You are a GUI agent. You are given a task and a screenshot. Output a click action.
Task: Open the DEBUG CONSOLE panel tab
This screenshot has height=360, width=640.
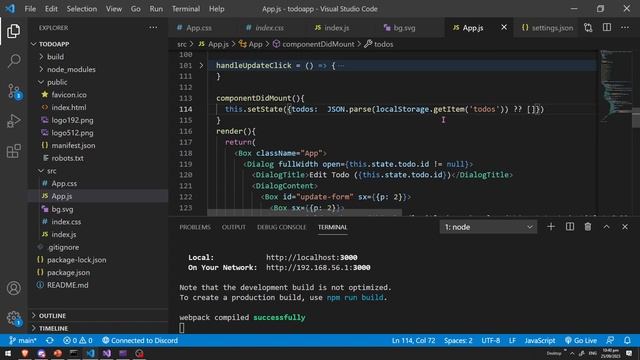(x=281, y=227)
